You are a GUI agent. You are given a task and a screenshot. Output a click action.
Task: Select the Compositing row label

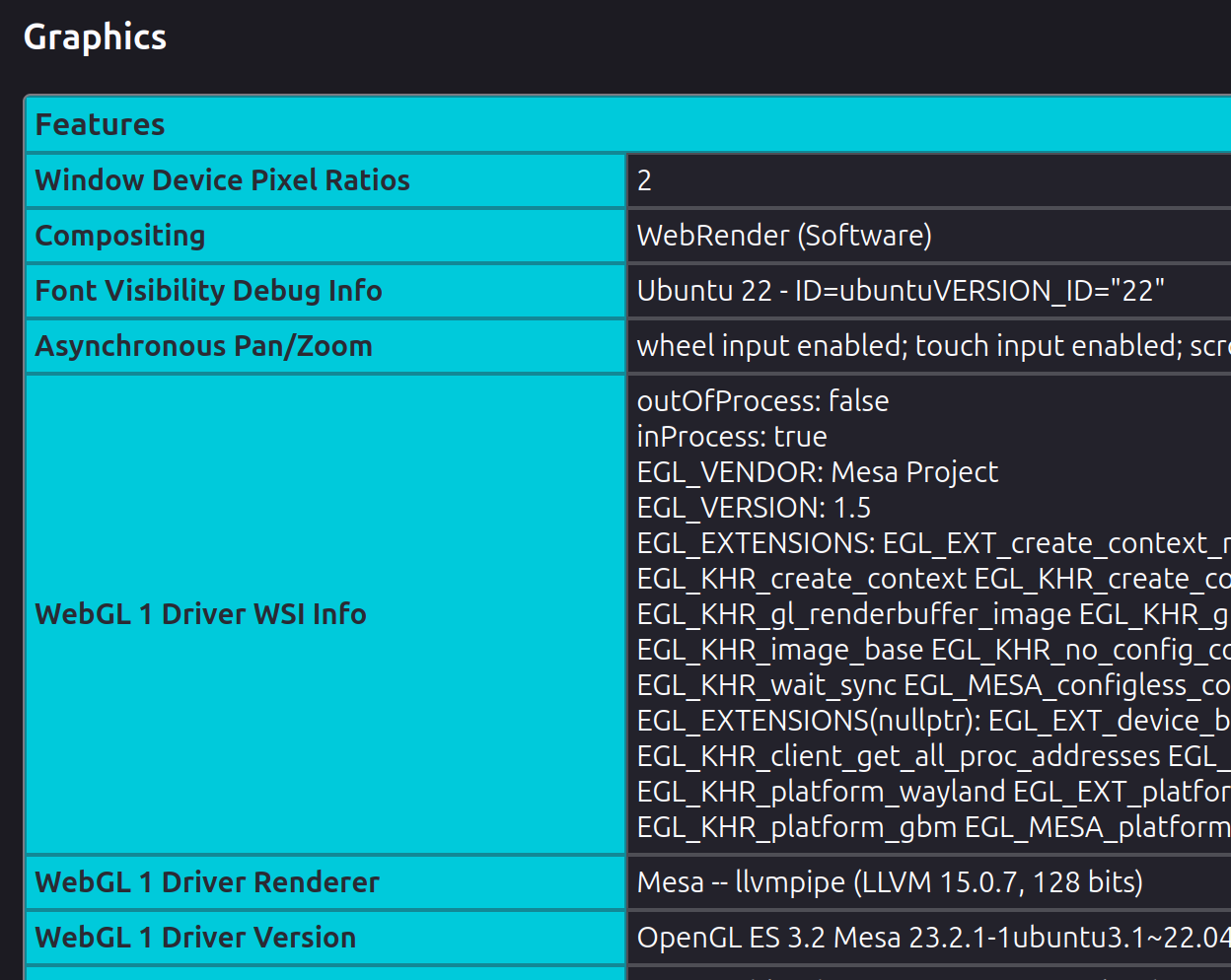[120, 236]
